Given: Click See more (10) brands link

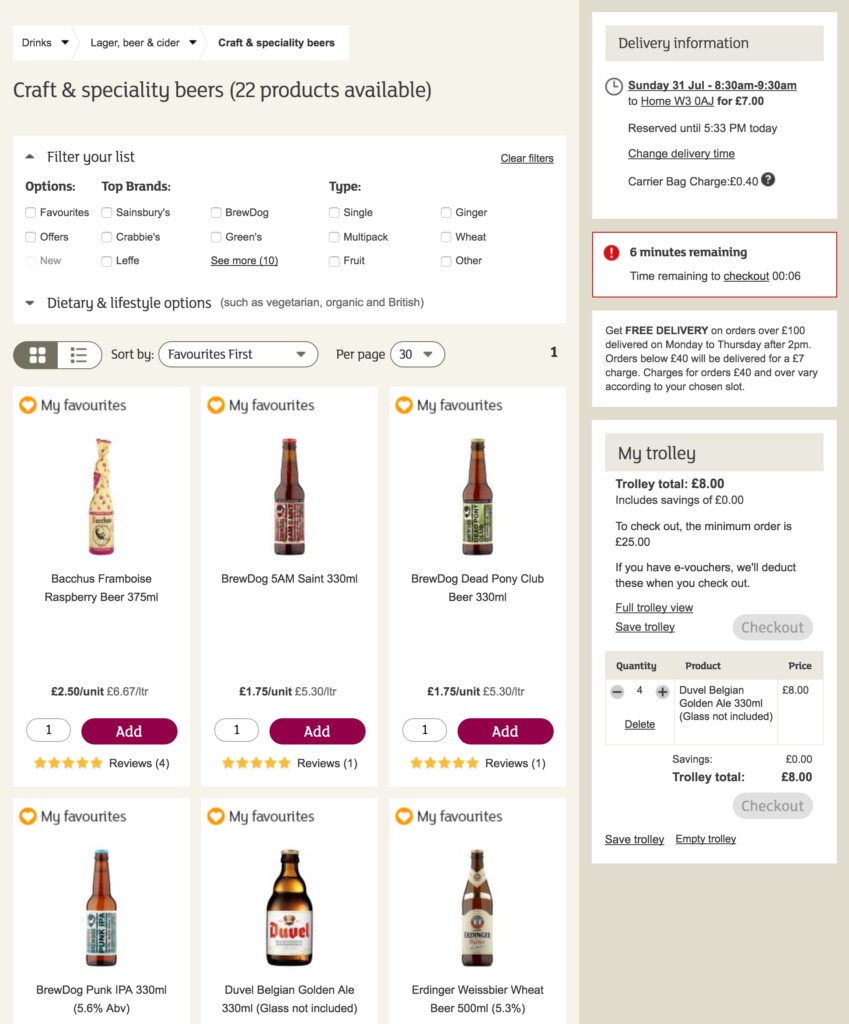Looking at the screenshot, I should point(244,261).
